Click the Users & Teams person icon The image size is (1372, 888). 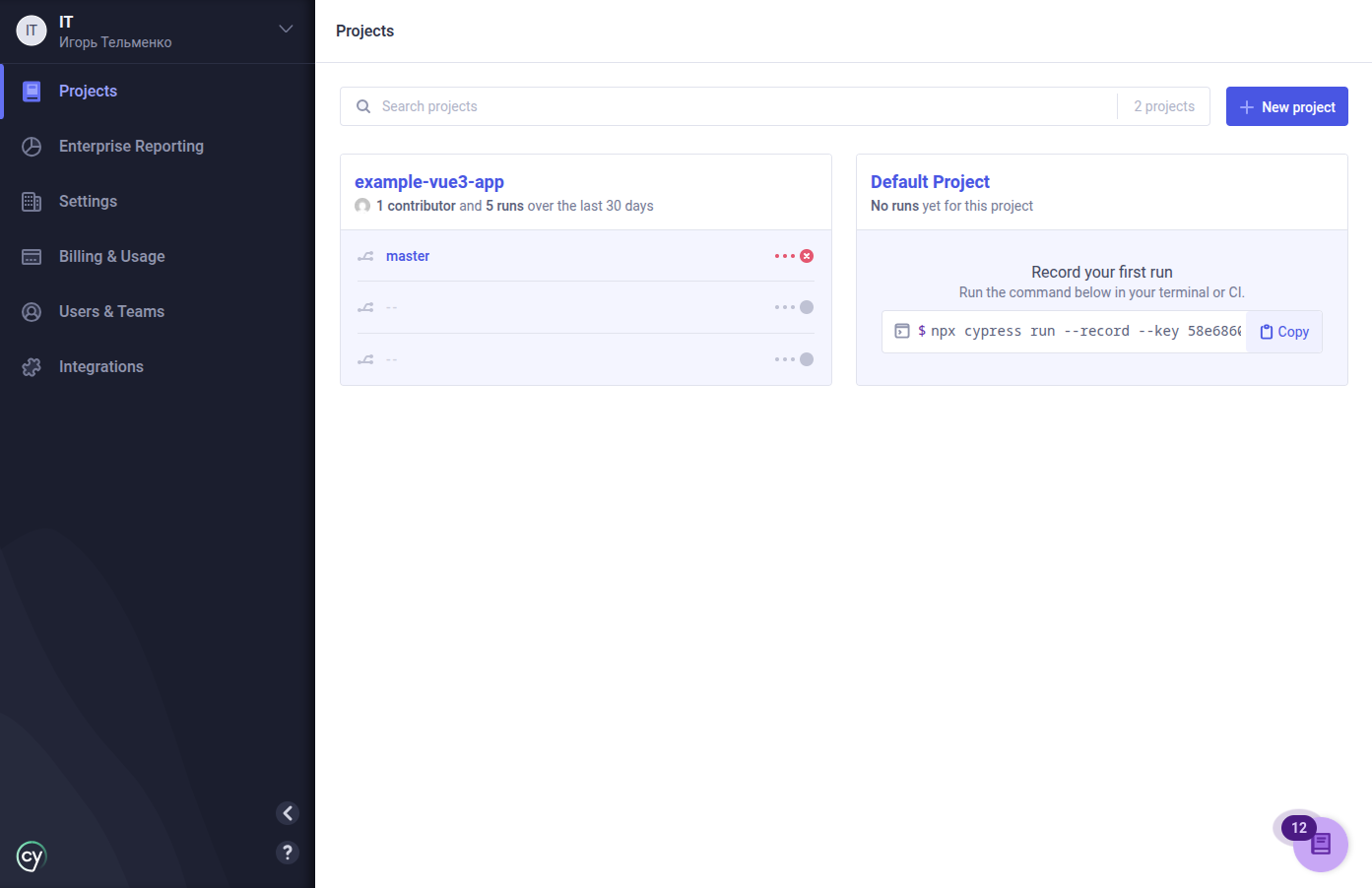pyautogui.click(x=32, y=312)
